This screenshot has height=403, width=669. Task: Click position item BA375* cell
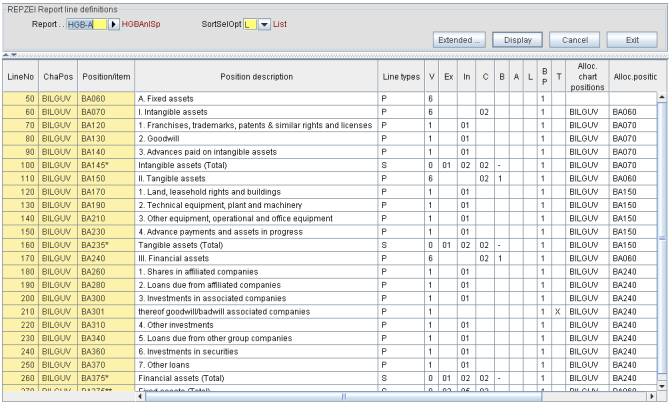click(106, 378)
